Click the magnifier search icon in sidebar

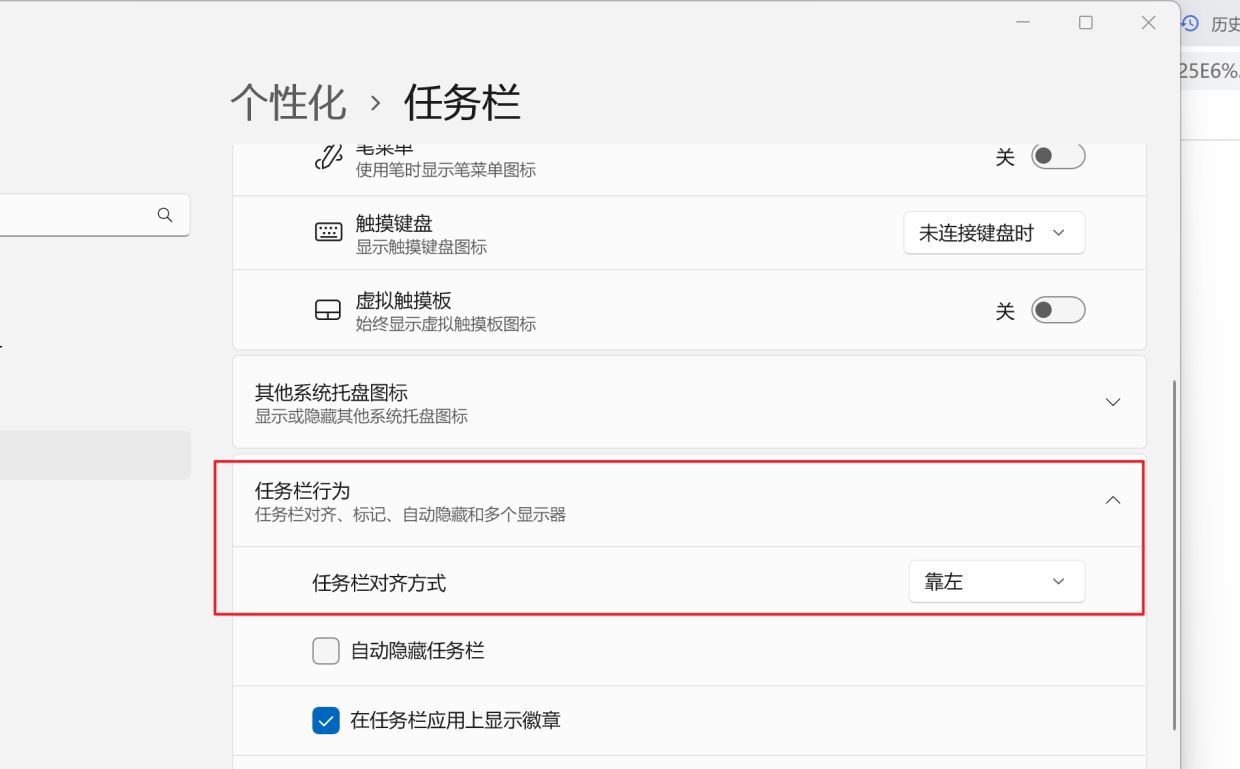[164, 214]
